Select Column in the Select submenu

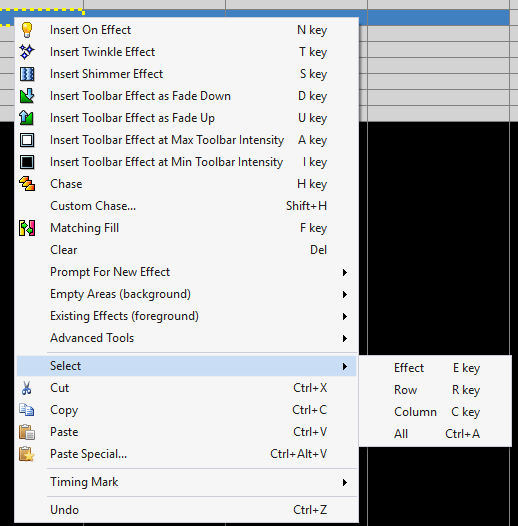pos(435,412)
